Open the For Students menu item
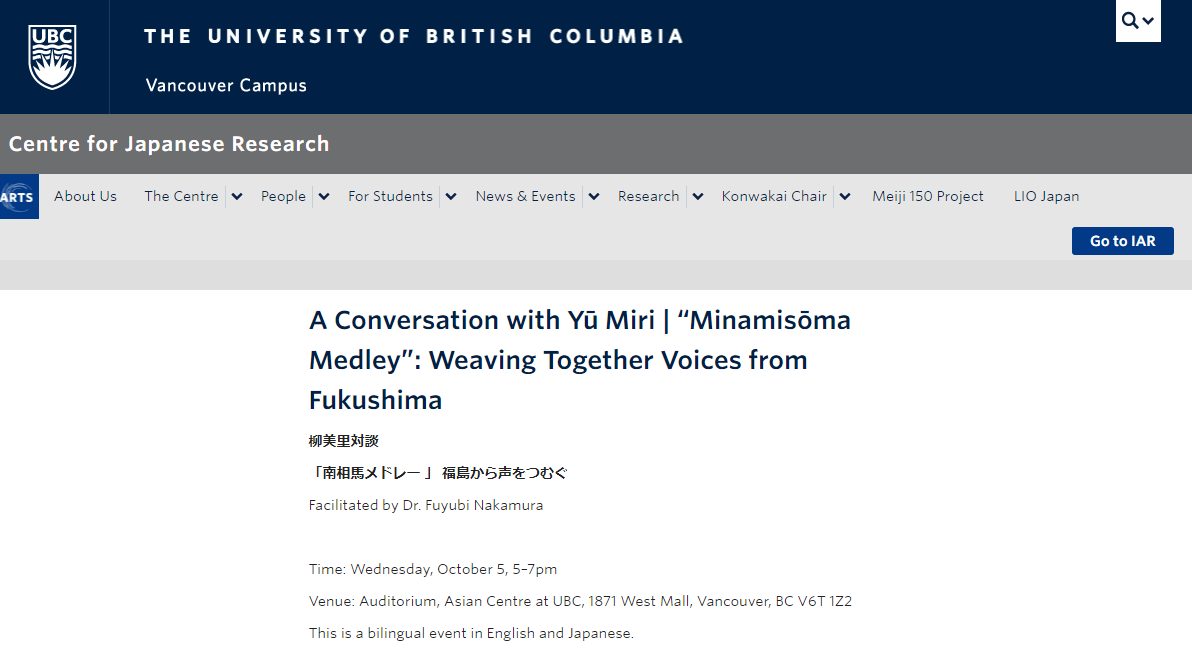Screen dimensions: 1192x658 (x=390, y=196)
